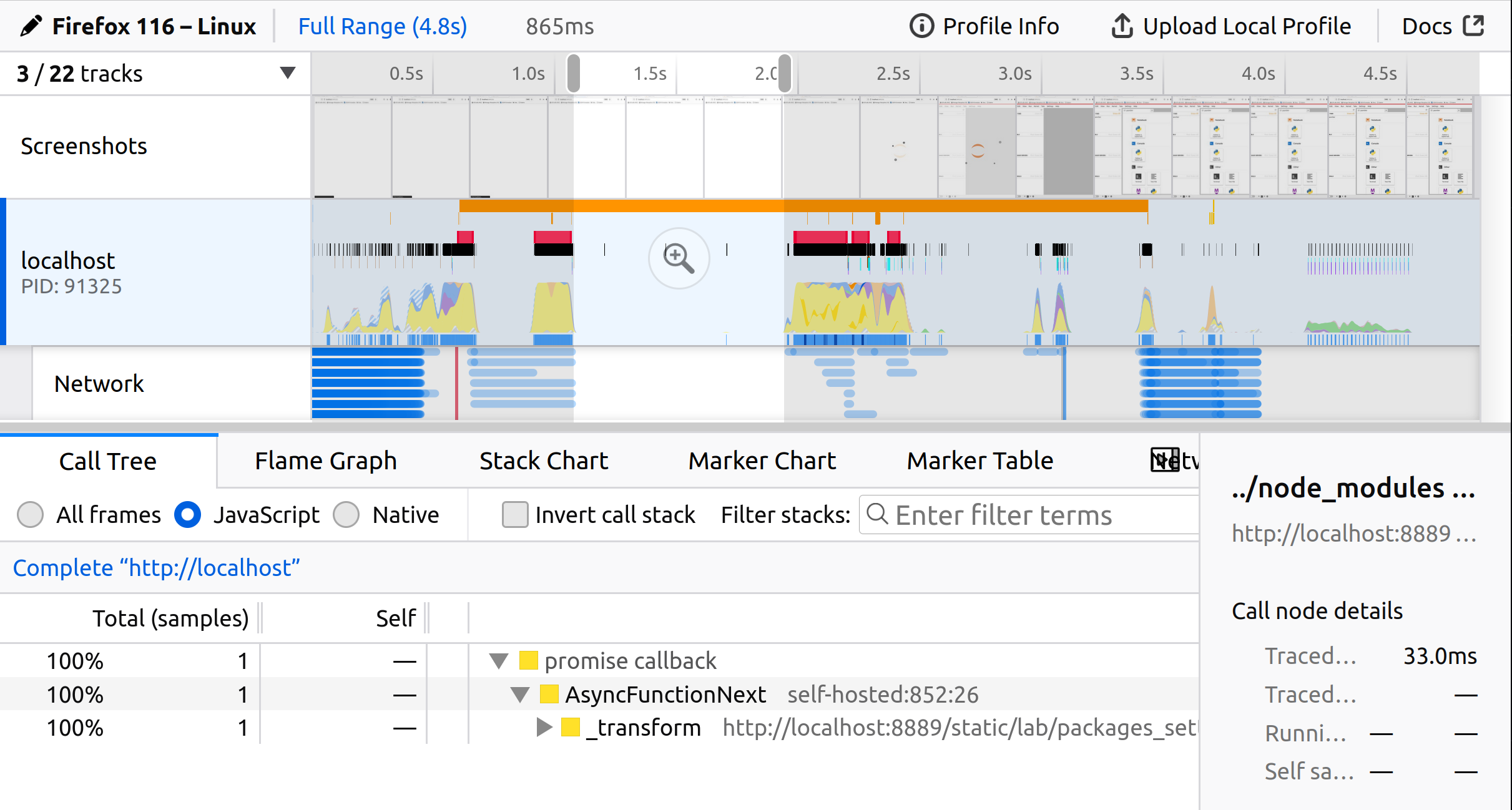Click the yellow square beside AsyncFunctionNext
The height and width of the screenshot is (810, 1512).
pos(549,694)
